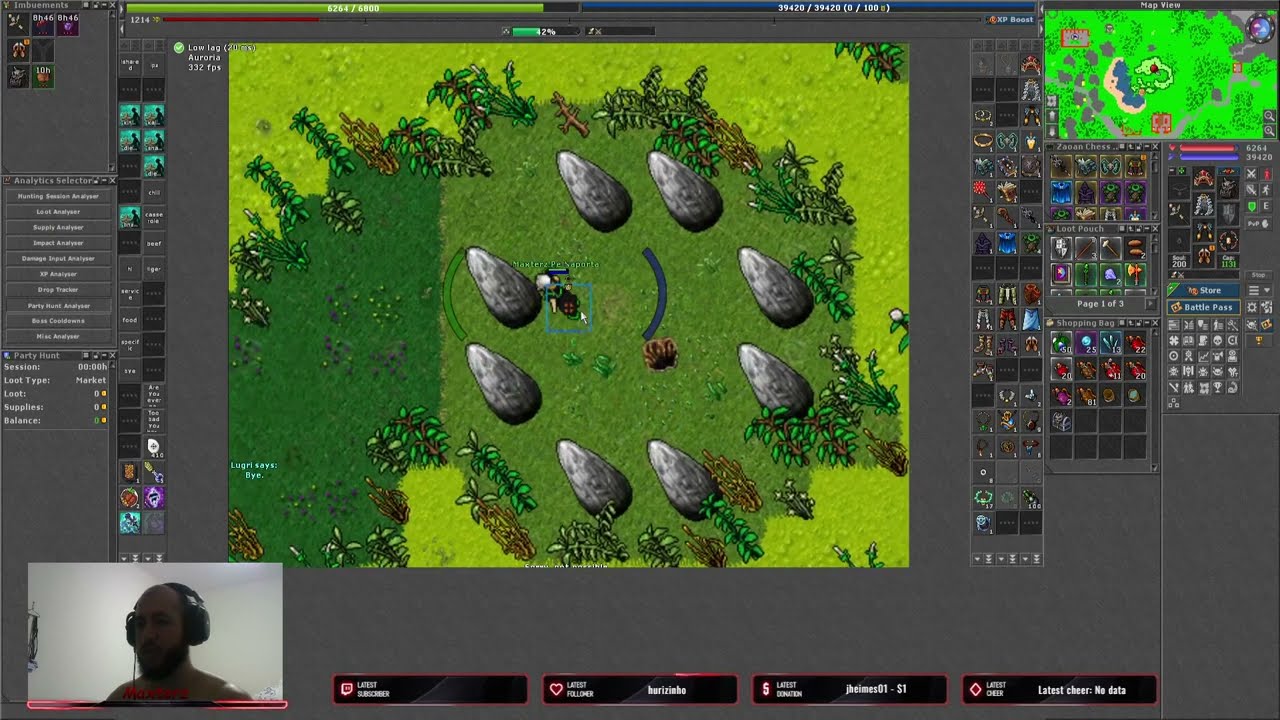Image resolution: width=1280 pixels, height=720 pixels.
Task: Select Impact Analyser
Action: 58,243
